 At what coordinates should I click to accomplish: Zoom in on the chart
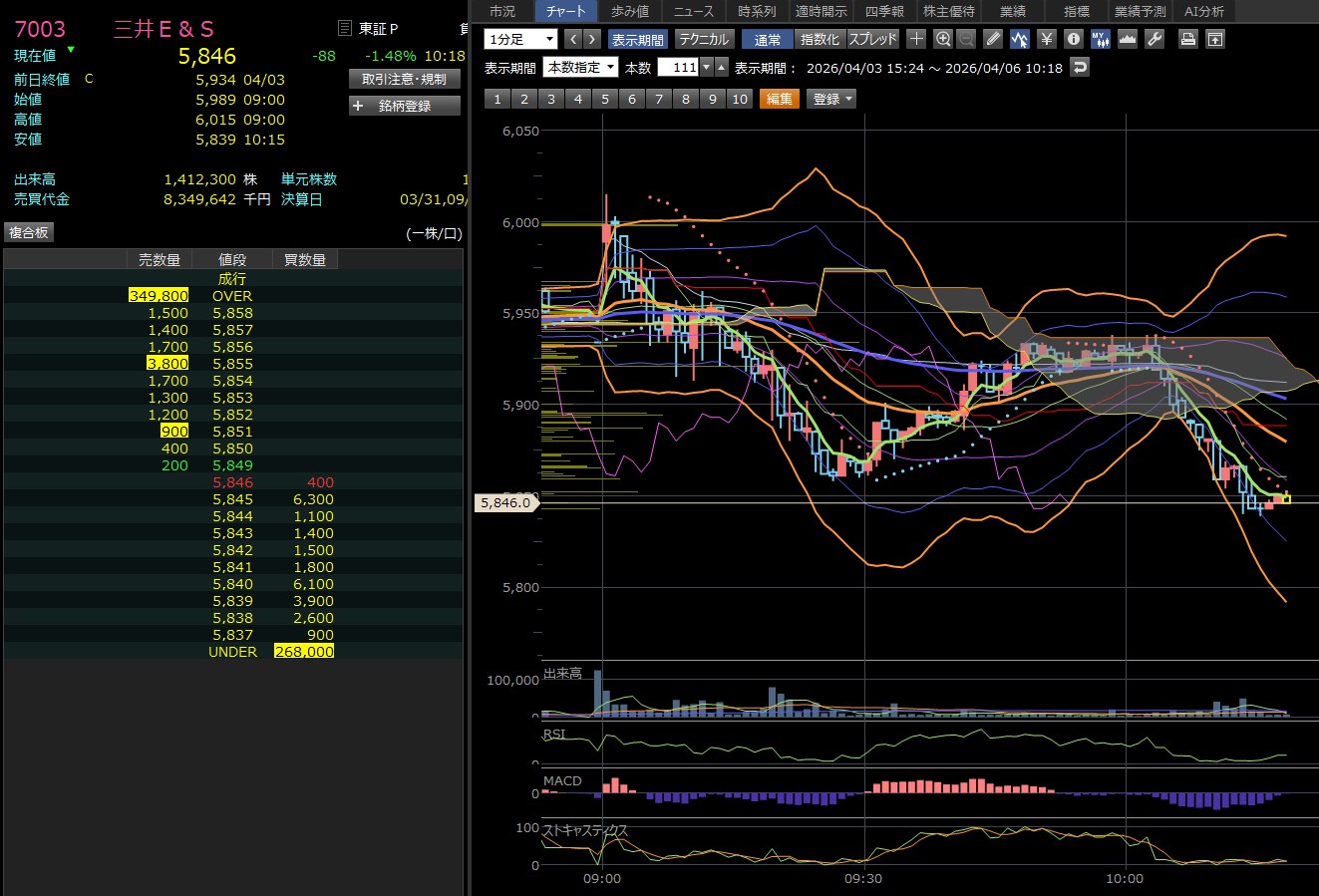(x=942, y=39)
